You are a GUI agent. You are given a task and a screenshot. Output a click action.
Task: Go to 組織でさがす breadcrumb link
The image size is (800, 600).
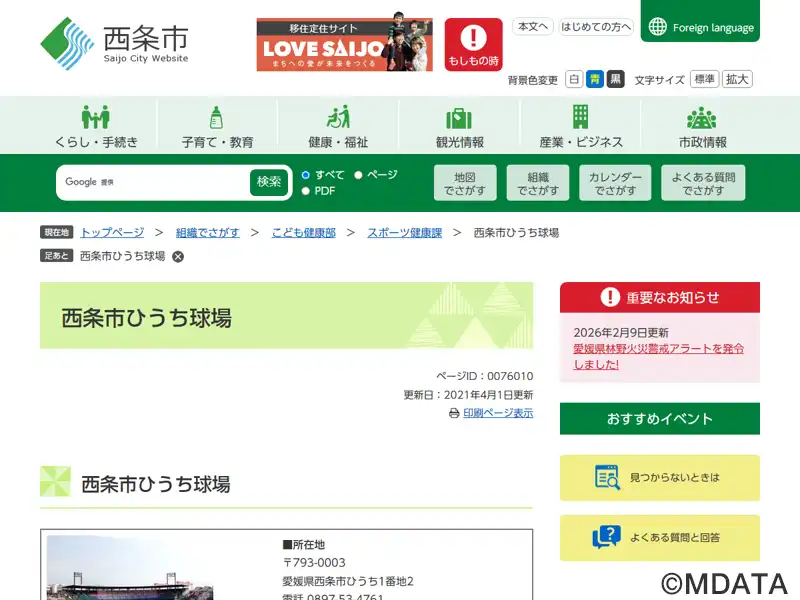coord(208,233)
